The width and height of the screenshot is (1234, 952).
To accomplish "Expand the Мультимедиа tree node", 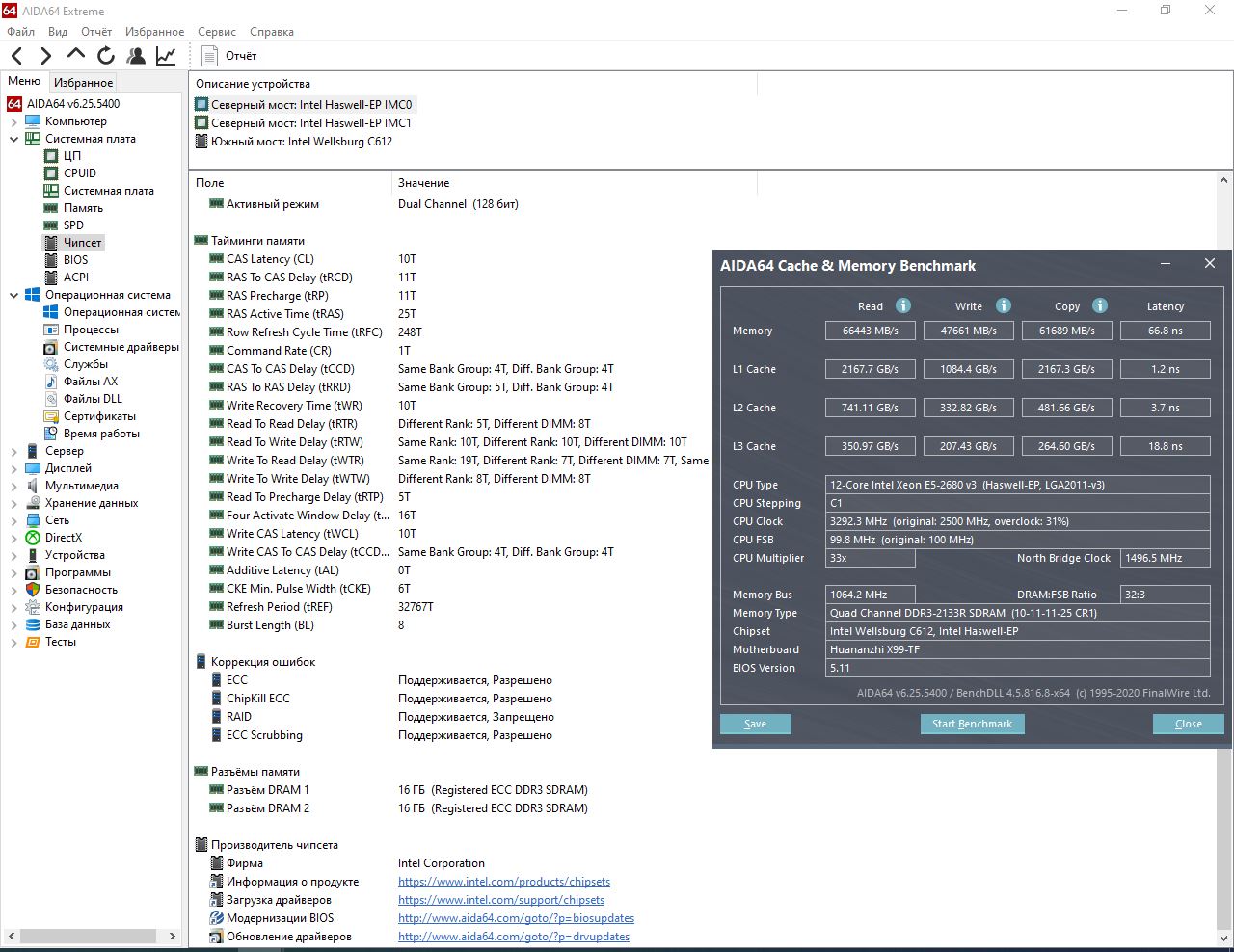I will pyautogui.click(x=13, y=486).
